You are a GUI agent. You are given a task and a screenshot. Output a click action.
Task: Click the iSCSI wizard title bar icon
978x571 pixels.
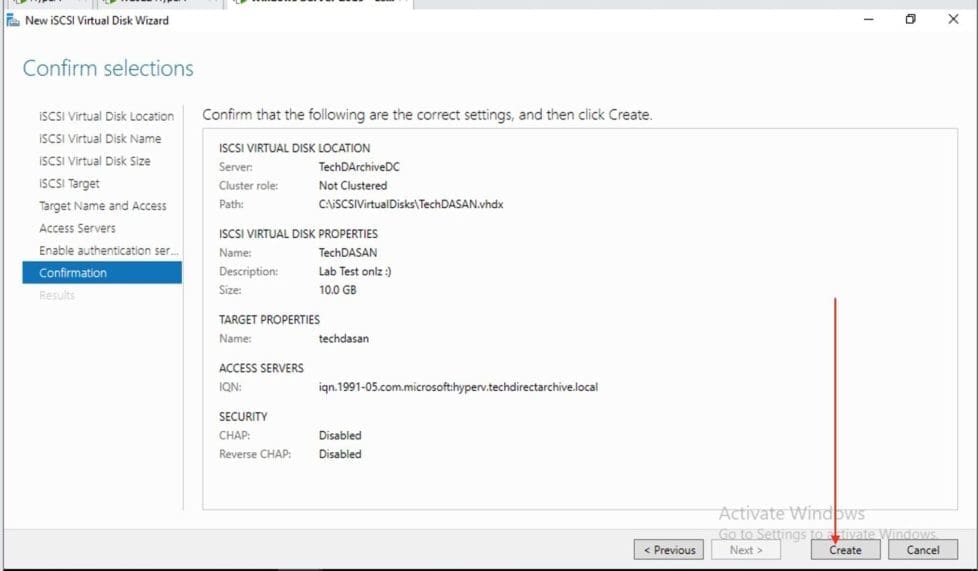13,20
